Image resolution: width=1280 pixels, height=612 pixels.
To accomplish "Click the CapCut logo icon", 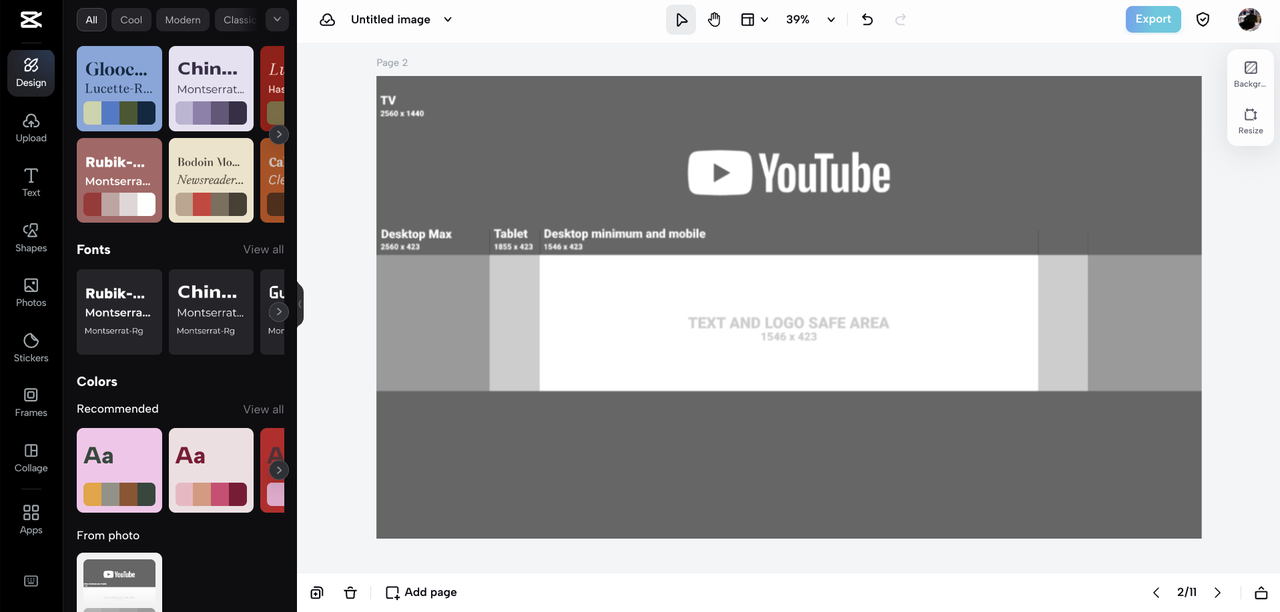I will click(x=30, y=19).
